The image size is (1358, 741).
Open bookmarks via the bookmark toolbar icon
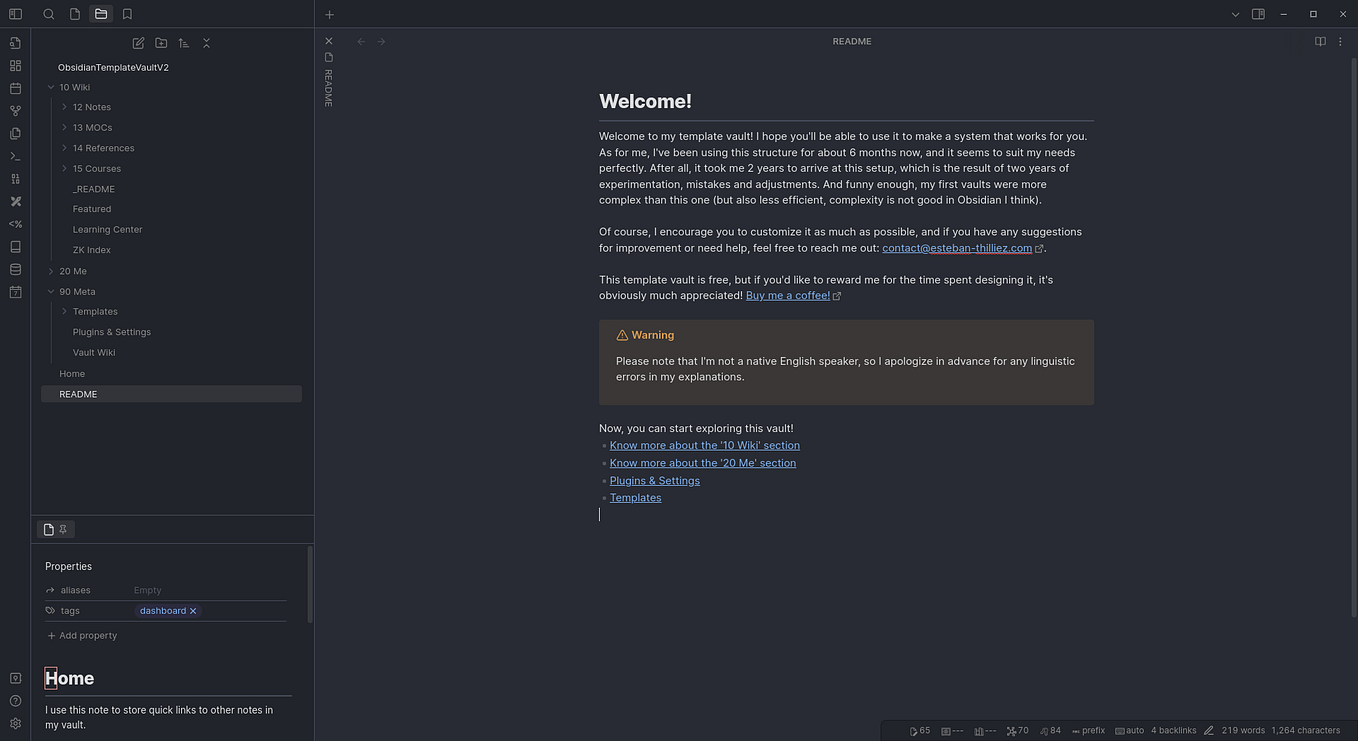pos(127,14)
